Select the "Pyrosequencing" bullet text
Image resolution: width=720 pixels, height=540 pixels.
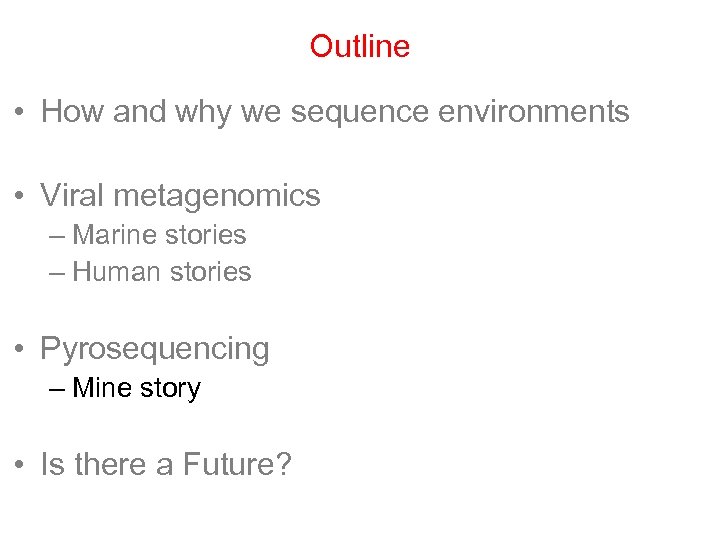pyautogui.click(x=155, y=349)
